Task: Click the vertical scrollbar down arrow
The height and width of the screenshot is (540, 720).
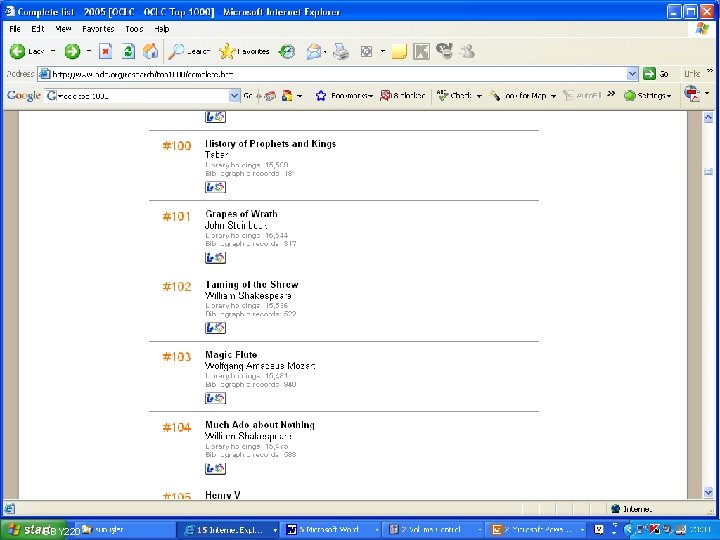Action: coord(708,493)
